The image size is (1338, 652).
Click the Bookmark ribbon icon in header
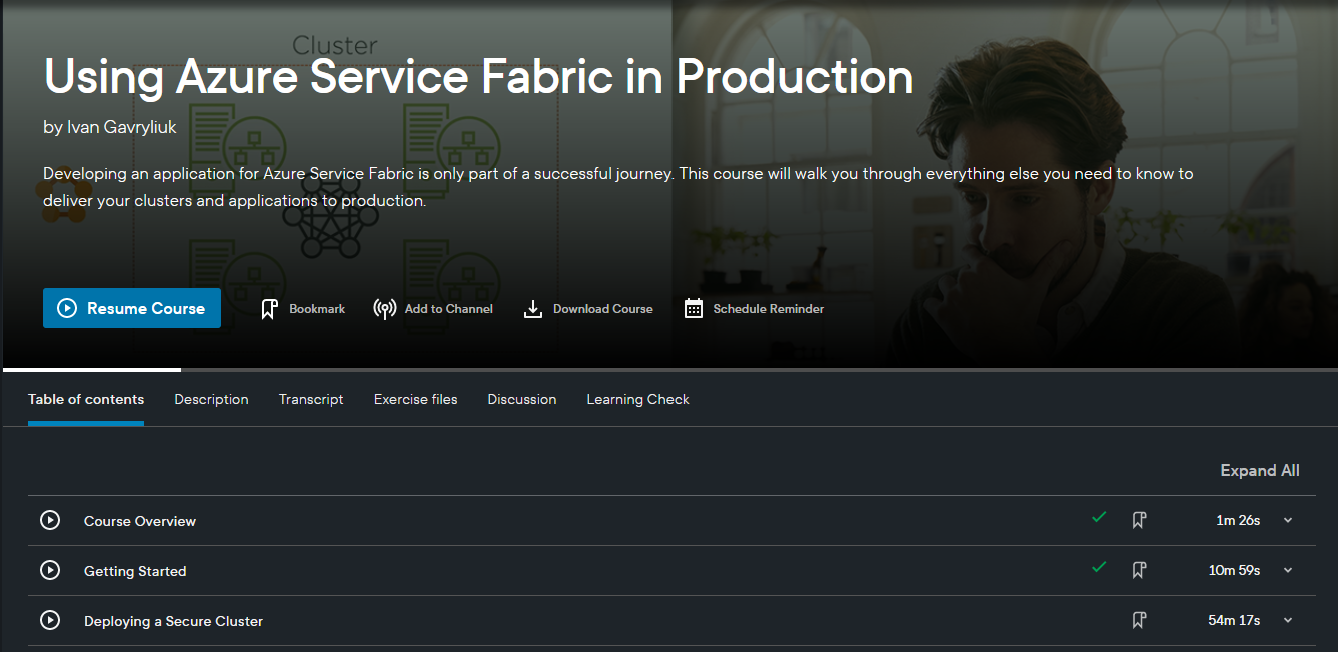pos(269,309)
